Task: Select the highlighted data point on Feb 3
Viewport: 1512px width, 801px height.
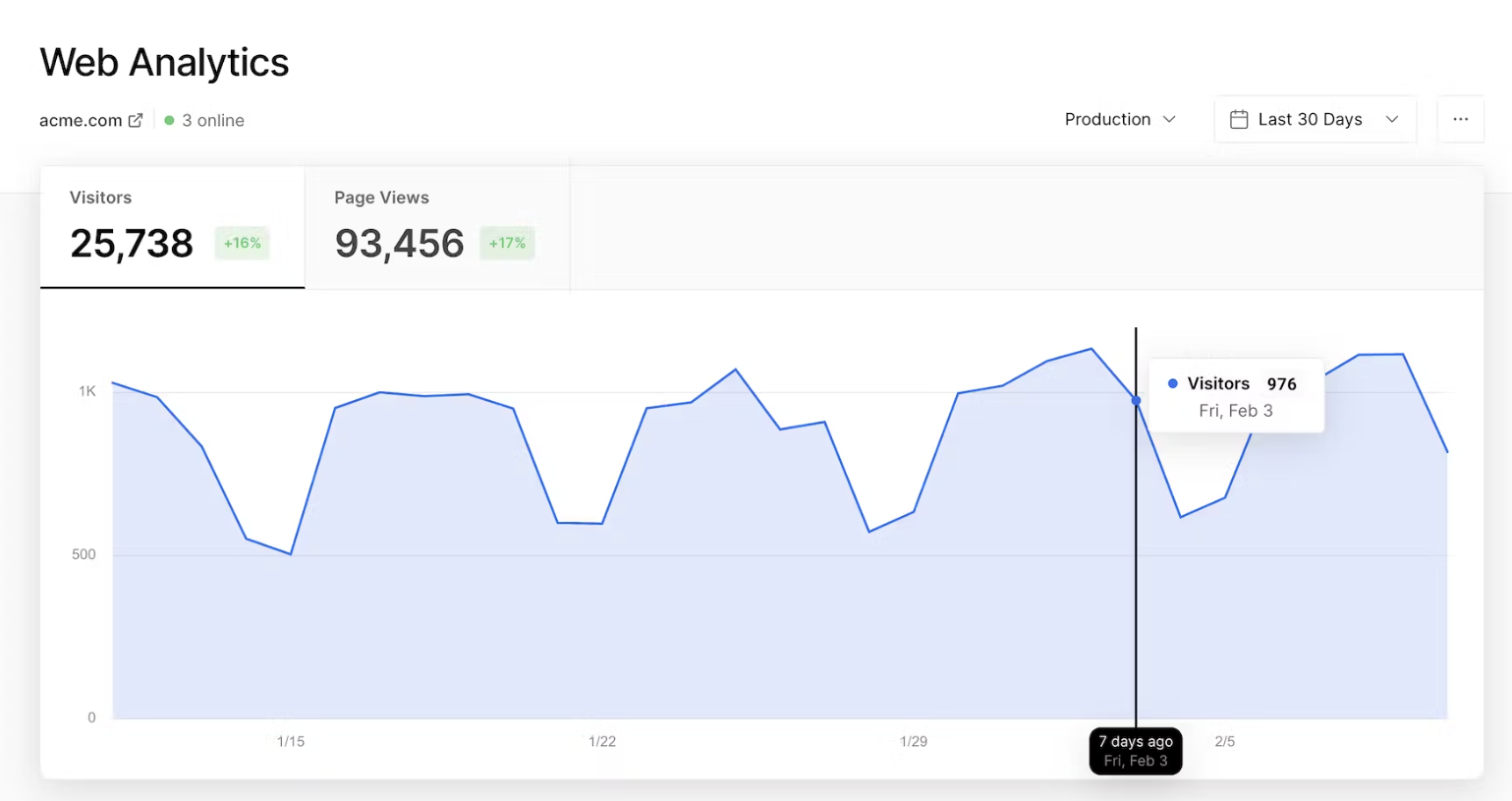Action: tap(1136, 401)
